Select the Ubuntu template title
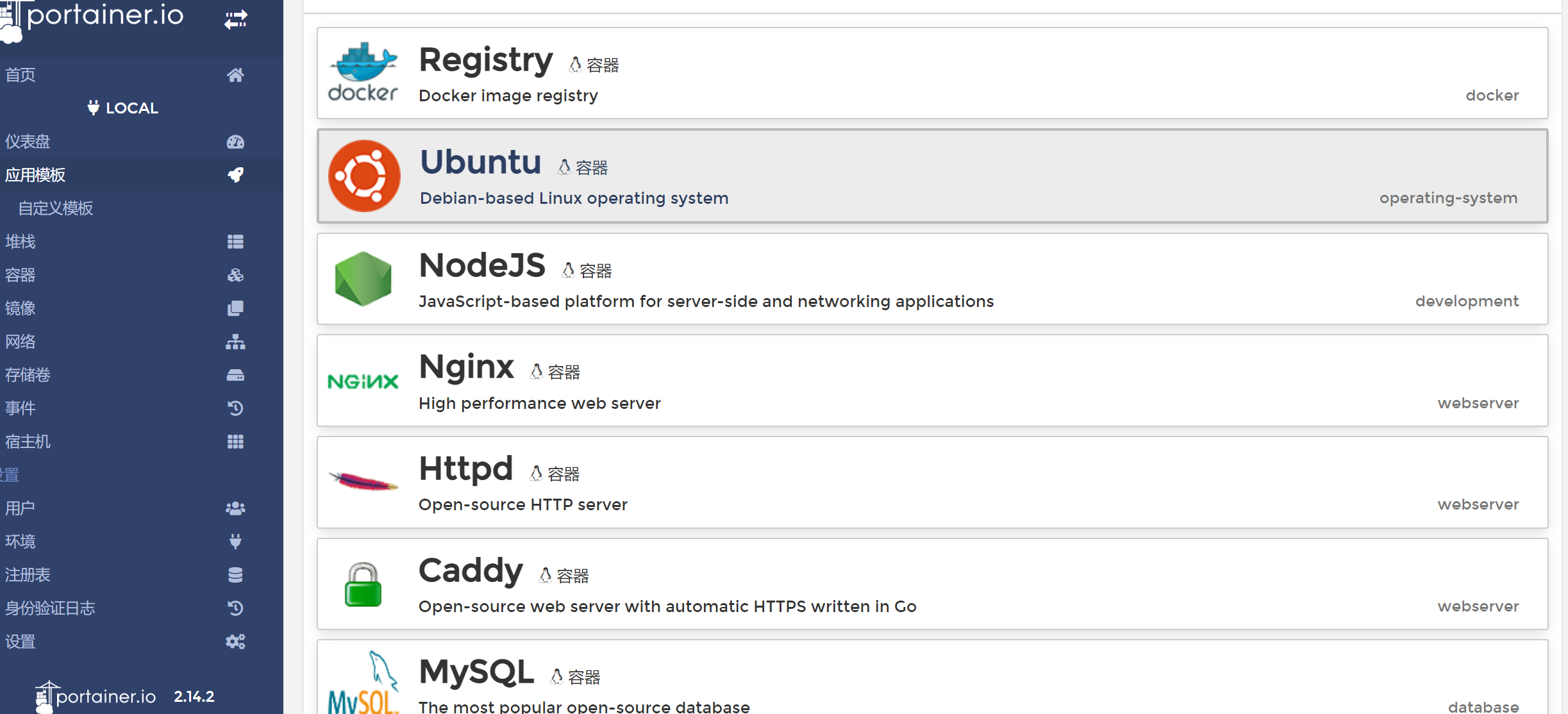 click(481, 162)
